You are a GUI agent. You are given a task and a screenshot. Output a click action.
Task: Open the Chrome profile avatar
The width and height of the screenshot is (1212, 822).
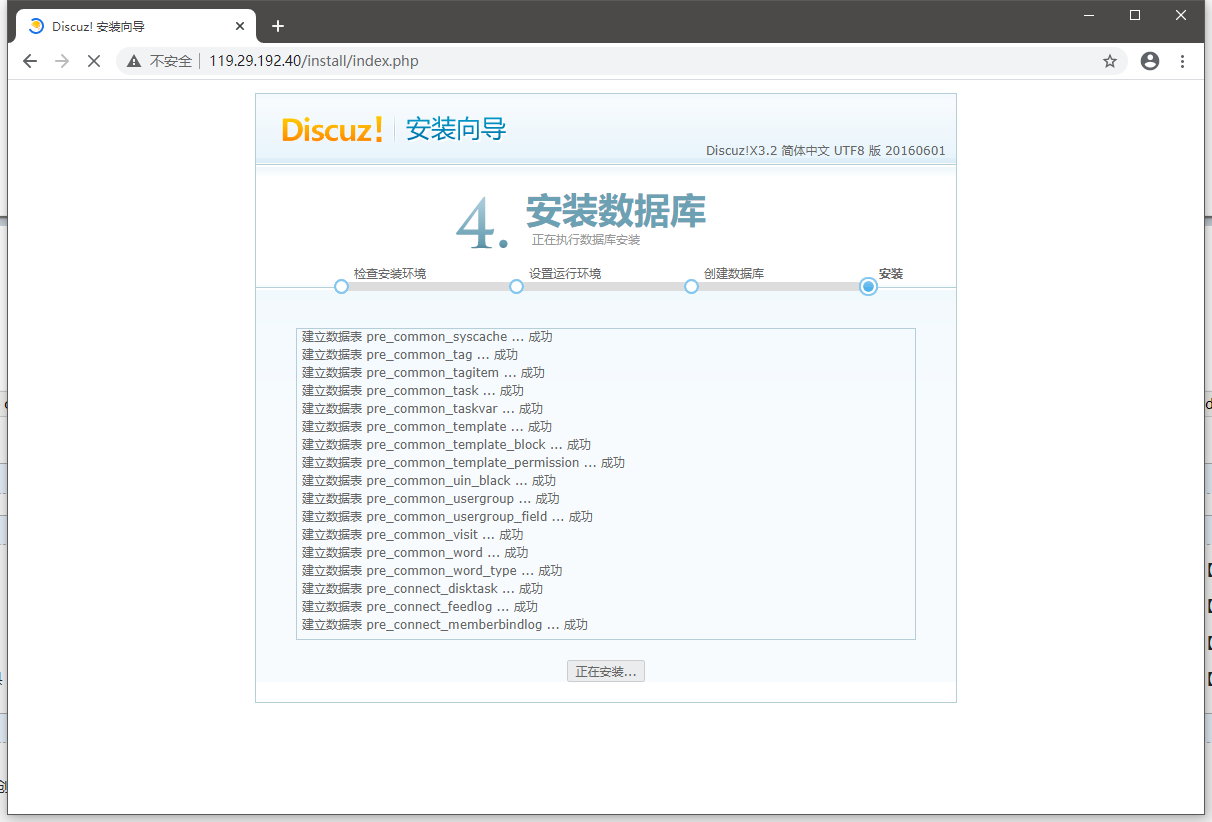point(1150,61)
